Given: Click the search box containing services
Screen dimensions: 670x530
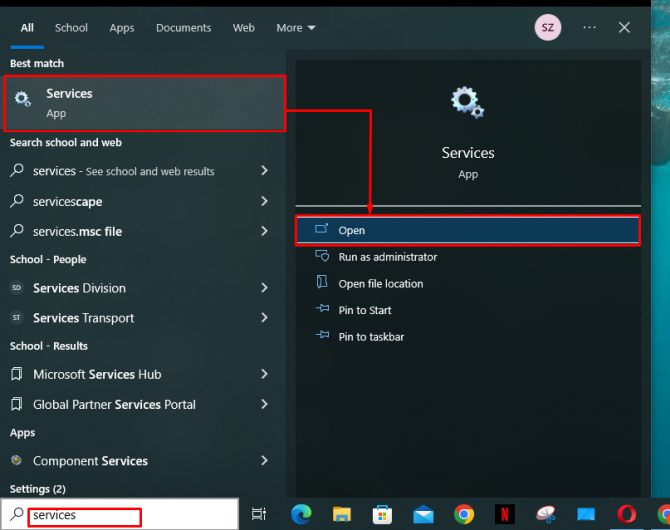Looking at the screenshot, I should [x=84, y=516].
